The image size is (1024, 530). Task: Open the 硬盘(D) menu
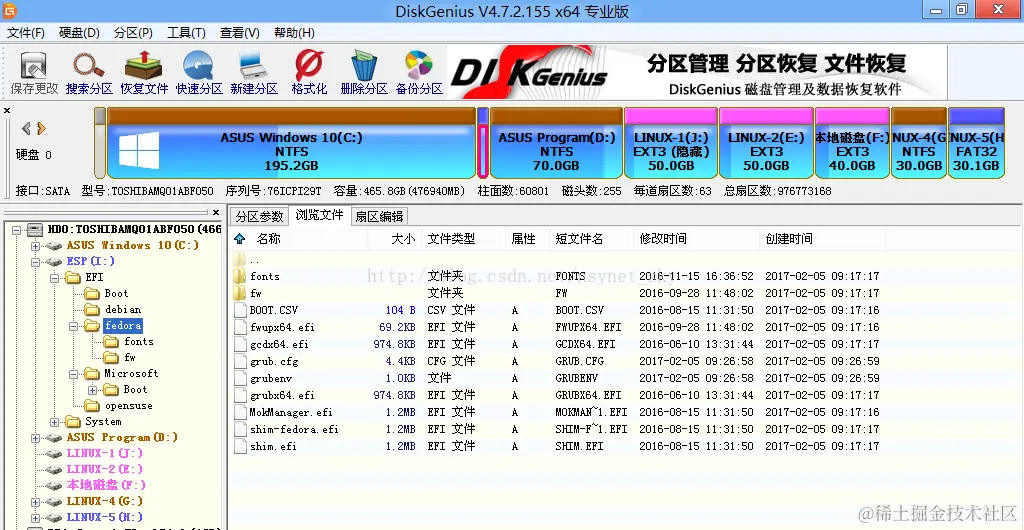tap(79, 33)
